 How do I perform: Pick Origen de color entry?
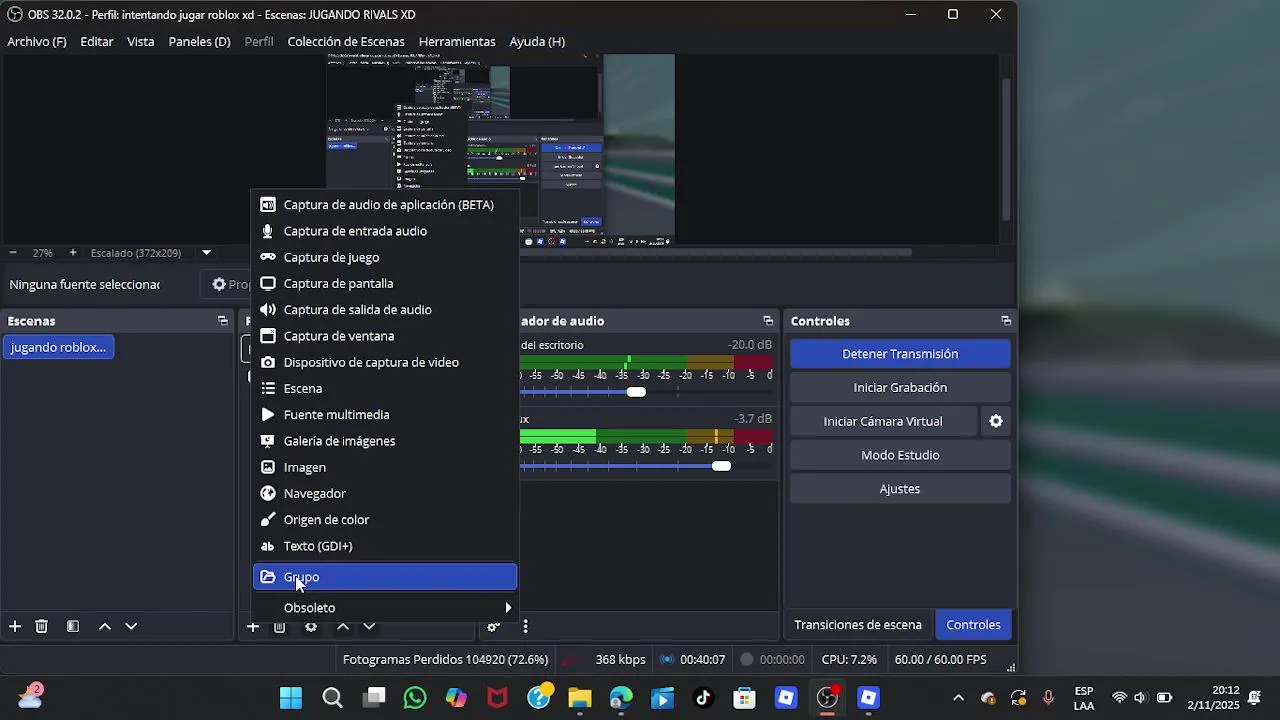pos(385,520)
